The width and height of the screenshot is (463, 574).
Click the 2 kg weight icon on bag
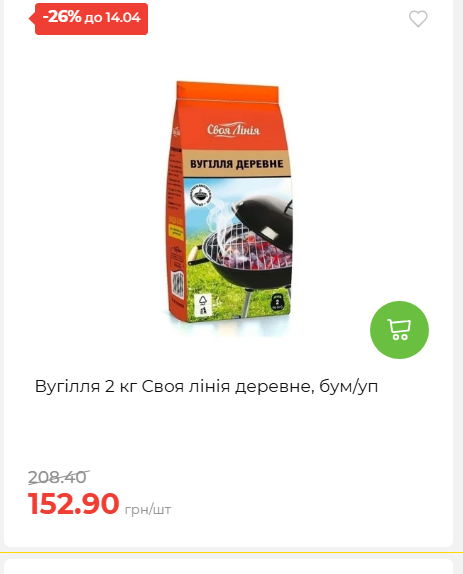coord(277,302)
